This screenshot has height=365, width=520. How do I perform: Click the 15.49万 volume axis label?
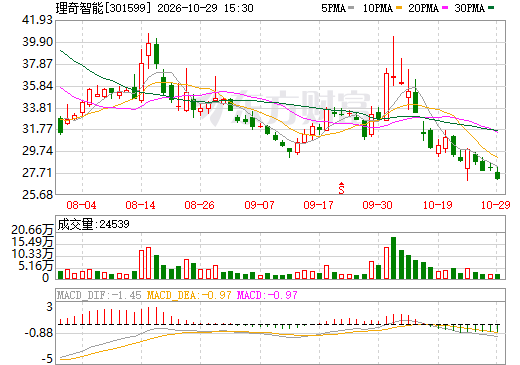pos(32,242)
